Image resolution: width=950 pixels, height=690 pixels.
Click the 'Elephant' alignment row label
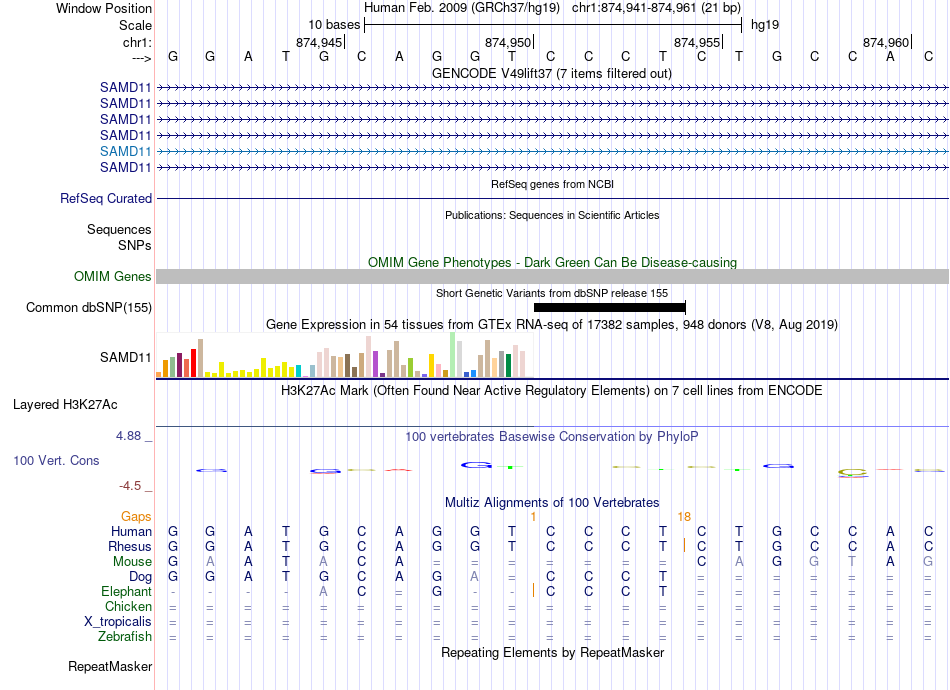[x=127, y=592]
